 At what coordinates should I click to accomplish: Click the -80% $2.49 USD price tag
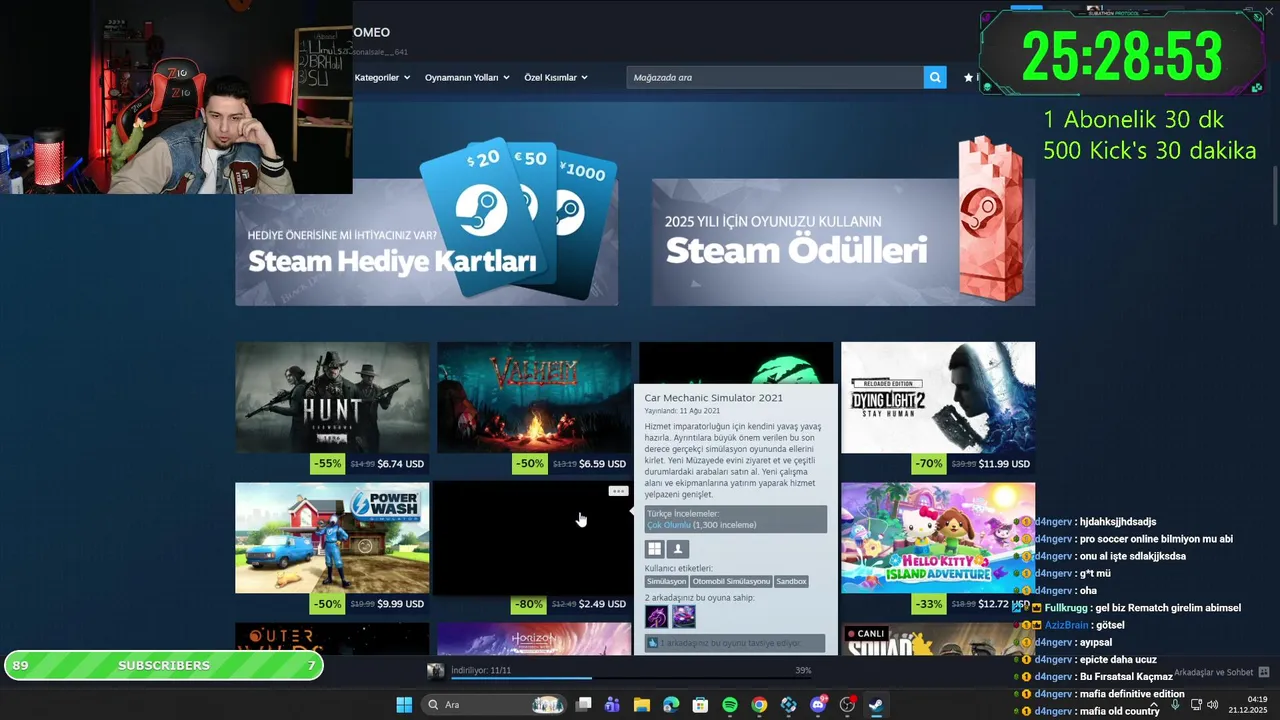tap(572, 604)
